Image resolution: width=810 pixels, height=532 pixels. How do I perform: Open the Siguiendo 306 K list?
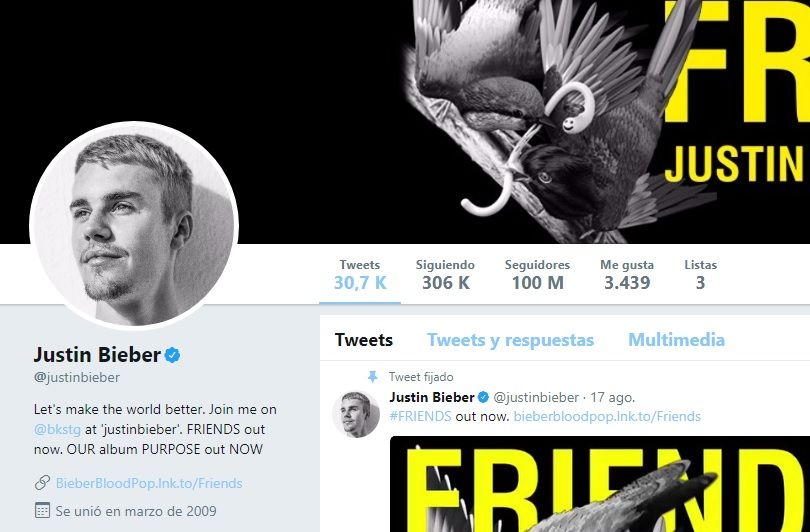445,275
